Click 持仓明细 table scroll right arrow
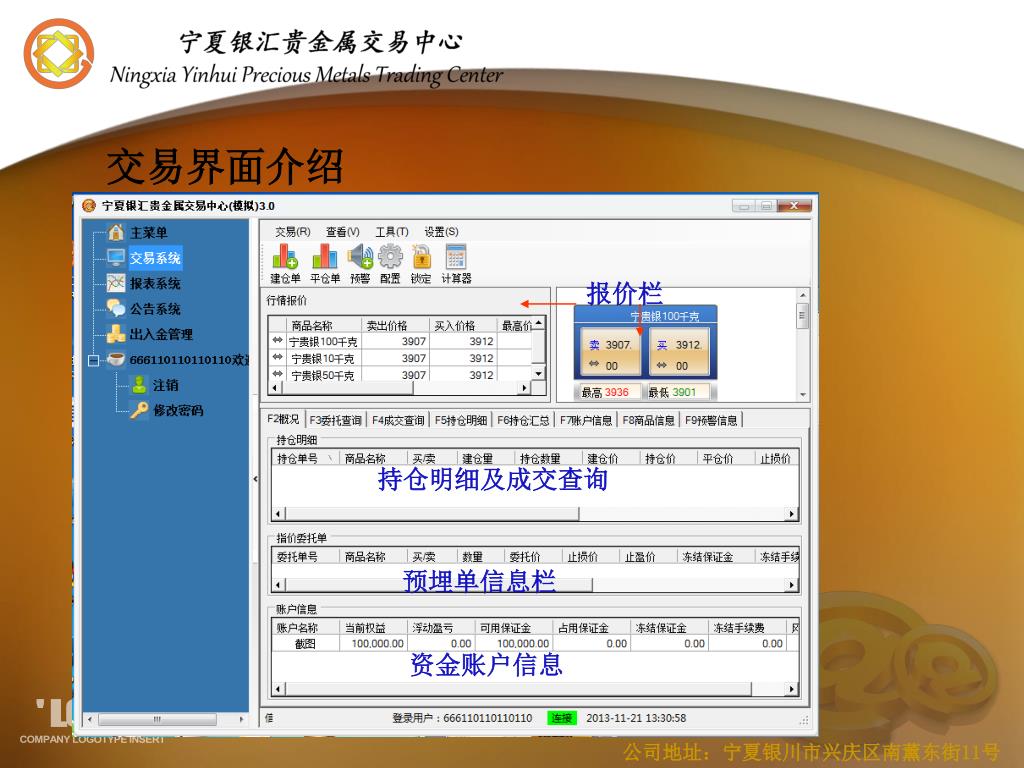1024x768 pixels. [x=792, y=514]
